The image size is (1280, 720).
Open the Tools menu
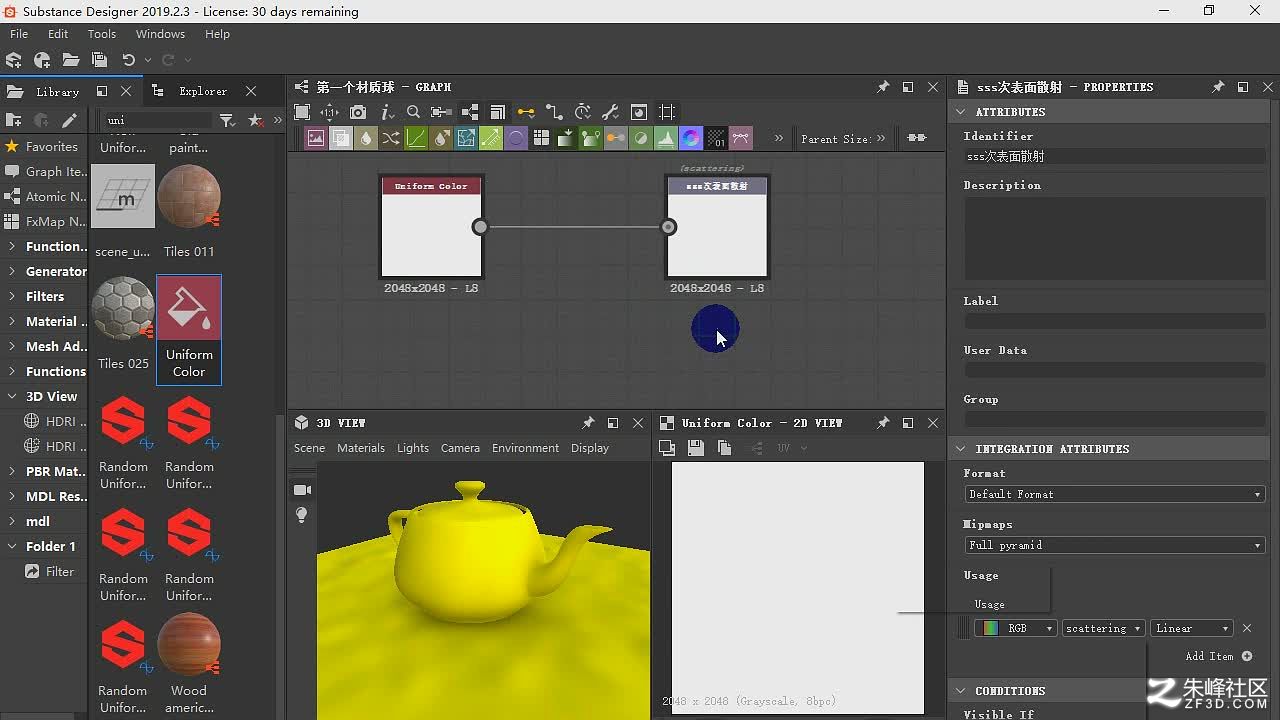102,34
